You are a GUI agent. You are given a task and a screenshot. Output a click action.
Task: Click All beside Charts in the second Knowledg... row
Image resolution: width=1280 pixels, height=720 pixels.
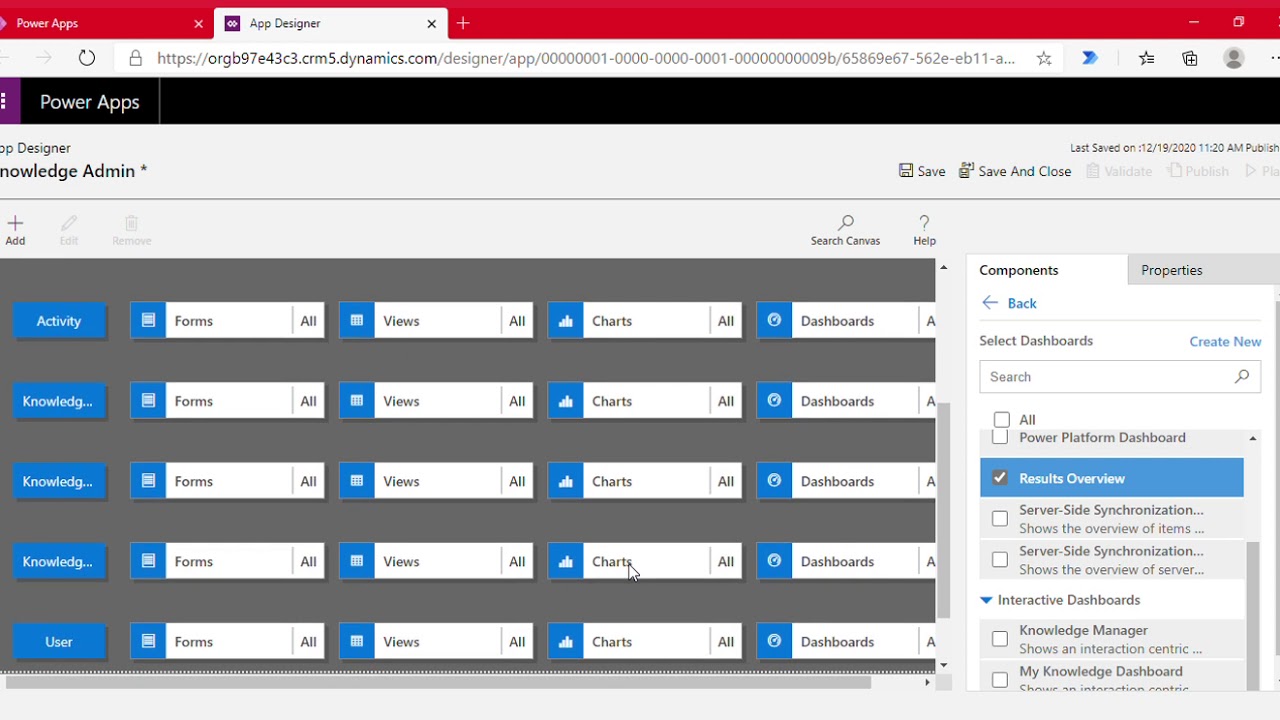[x=726, y=481]
